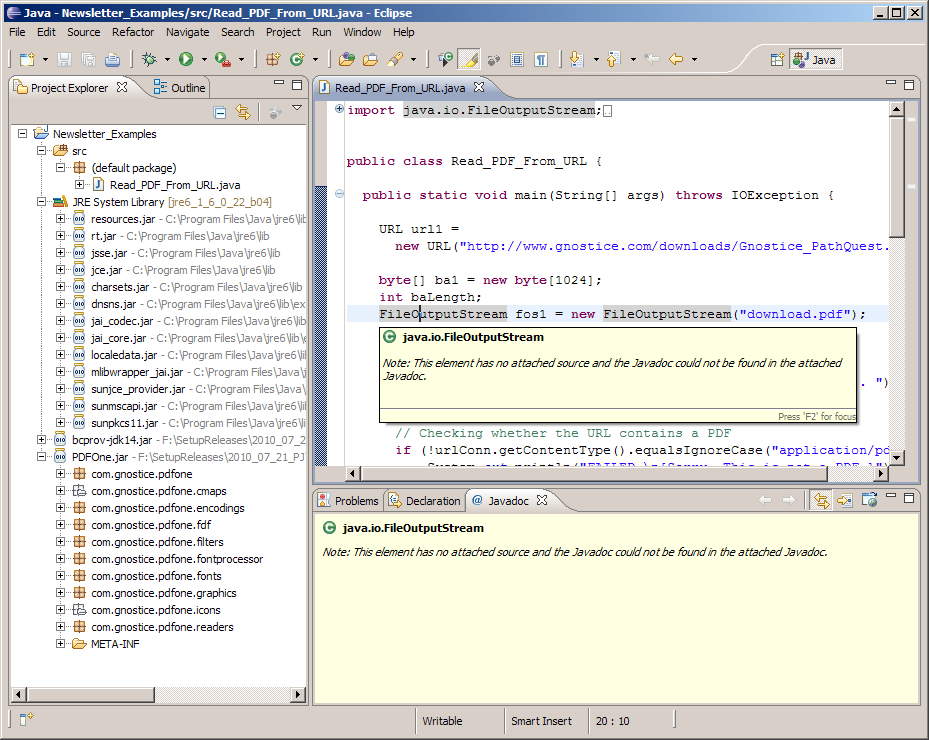Select the com.gnostice.pdfone.readers package
Viewport: 929px width, 740px height.
(x=162, y=627)
